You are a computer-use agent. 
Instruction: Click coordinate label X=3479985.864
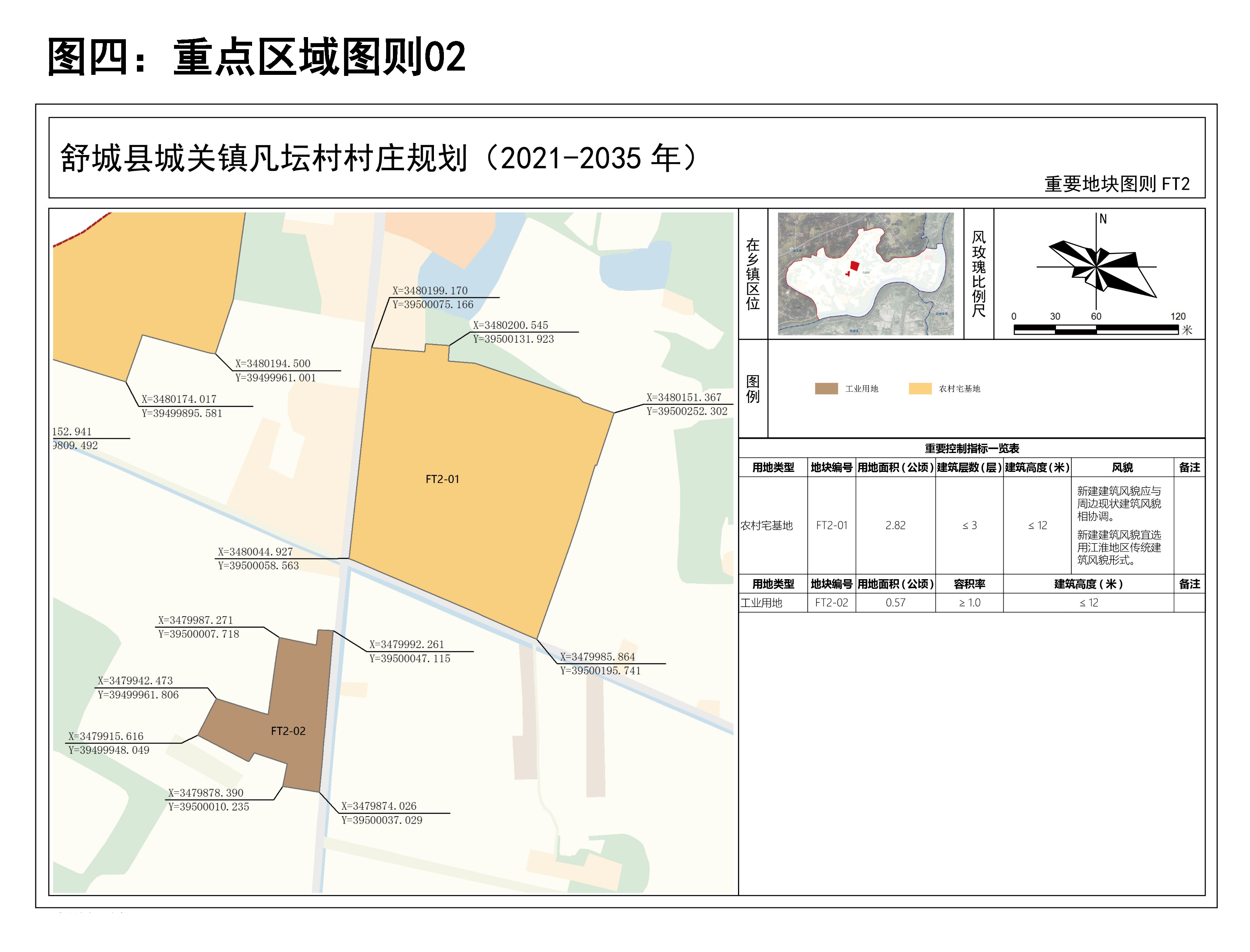point(598,657)
